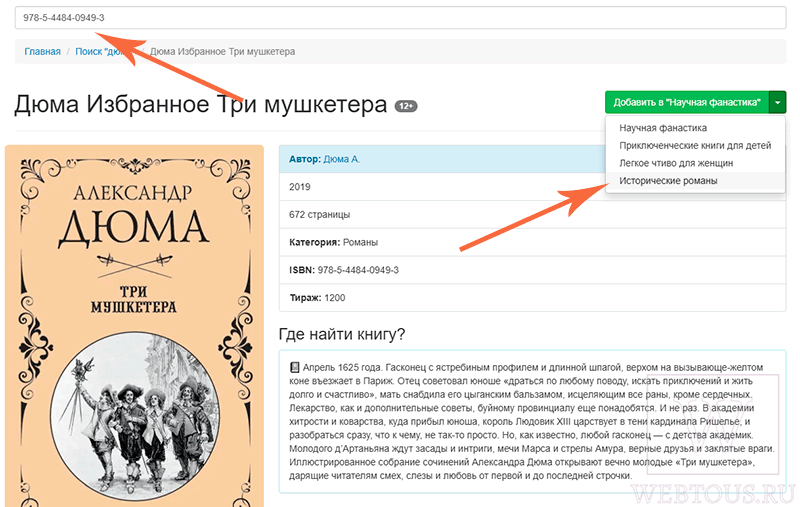The height and width of the screenshot is (507, 800).
Task: Click the ISBN search input field
Action: (400, 18)
